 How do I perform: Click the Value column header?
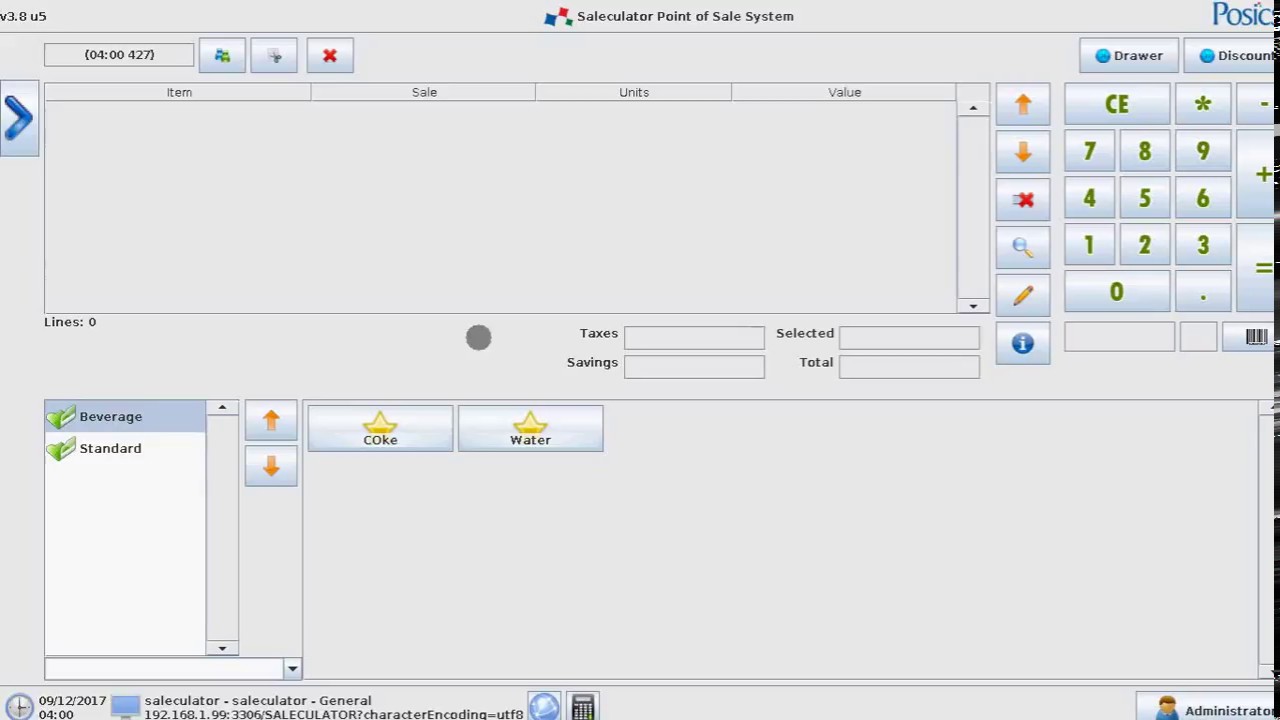844,92
